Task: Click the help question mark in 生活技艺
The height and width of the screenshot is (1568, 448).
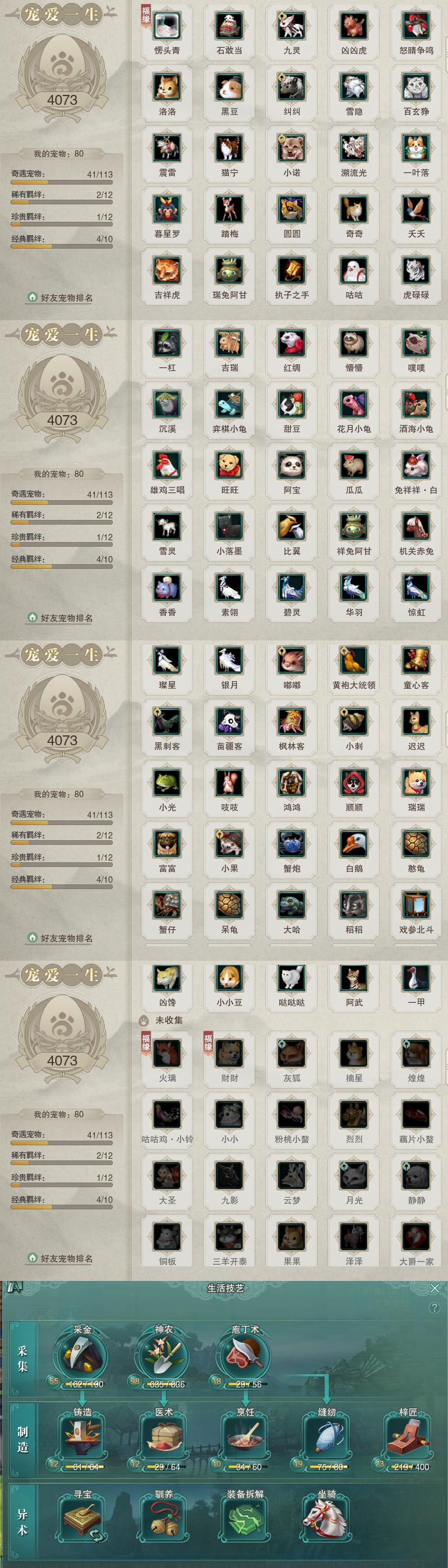Action: [434, 1308]
